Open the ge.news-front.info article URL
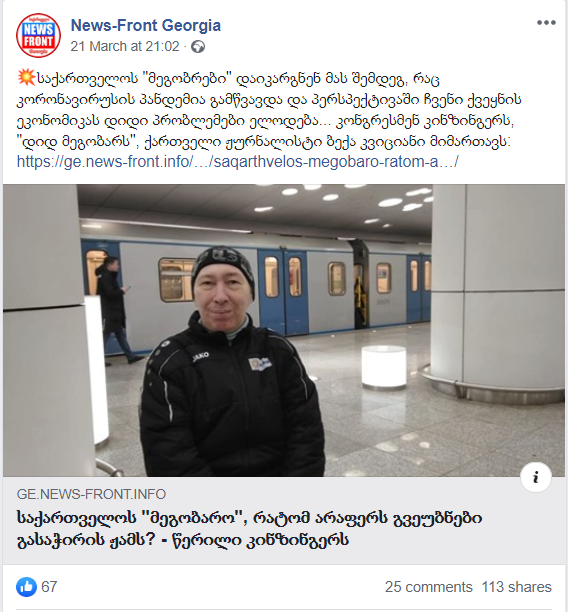 coord(237,161)
